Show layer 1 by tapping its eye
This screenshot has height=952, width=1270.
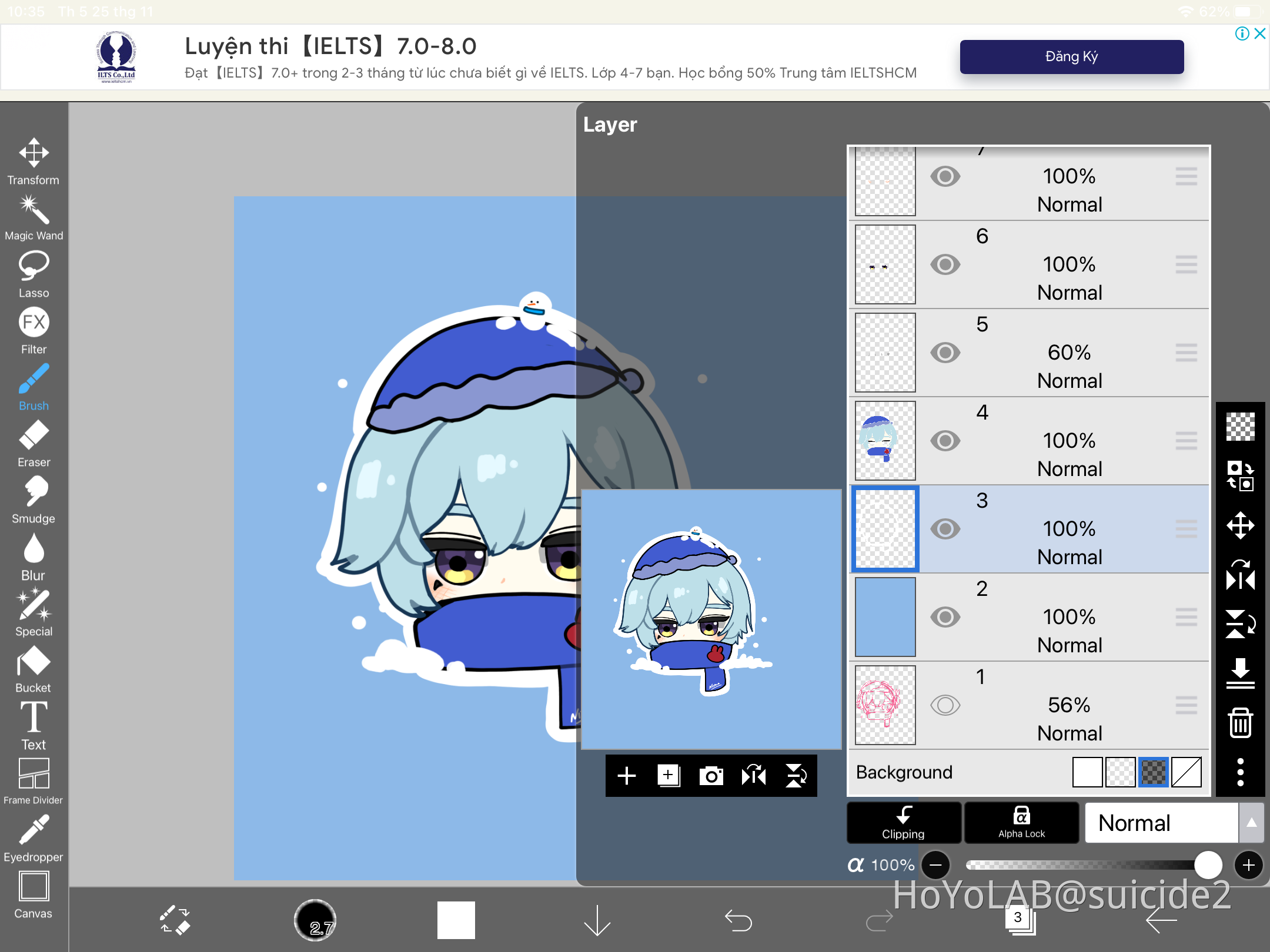coord(946,705)
